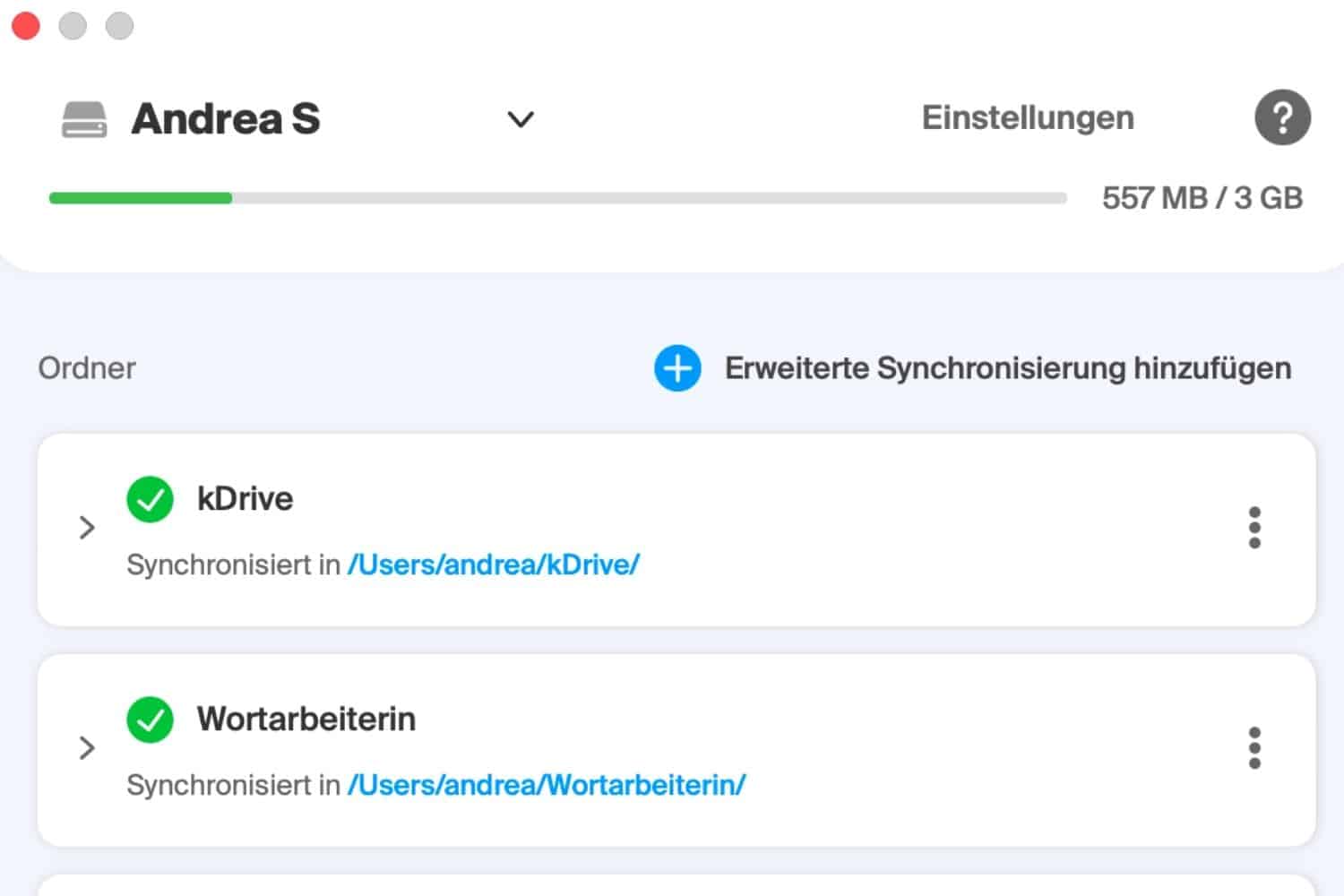
Task: Click the drive icon beside Andrea S
Action: [84, 119]
